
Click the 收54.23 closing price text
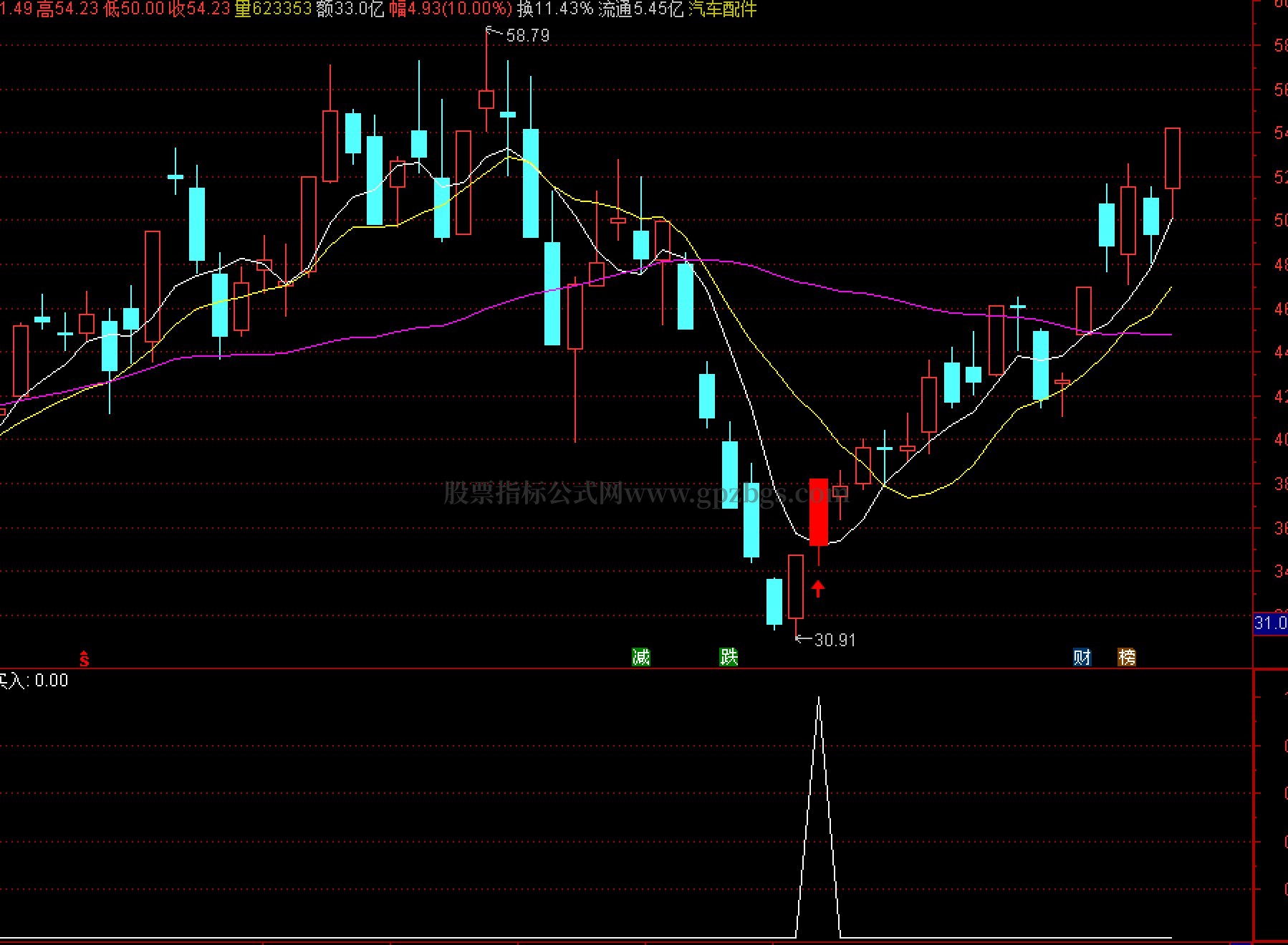pyautogui.click(x=200, y=9)
